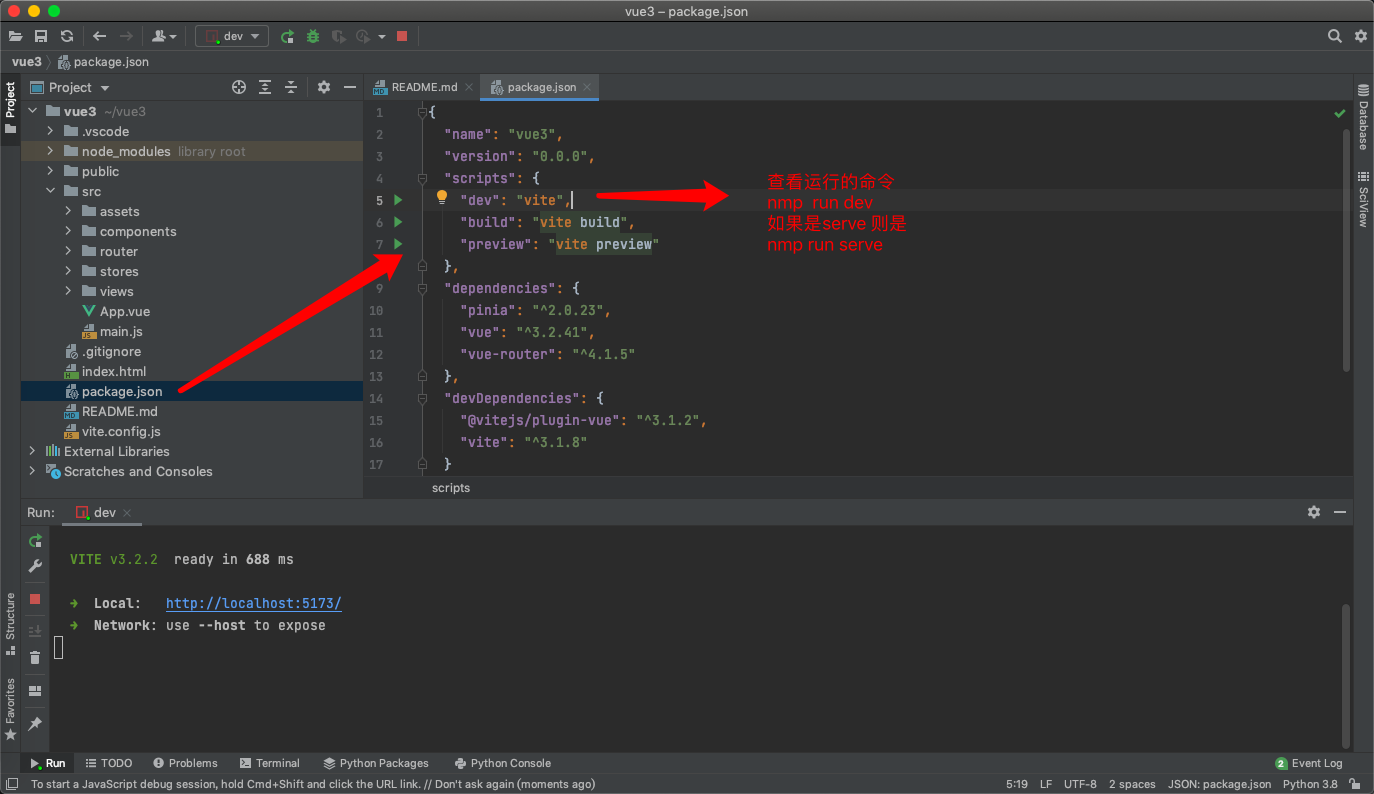Change the LF line separator

[1046, 784]
